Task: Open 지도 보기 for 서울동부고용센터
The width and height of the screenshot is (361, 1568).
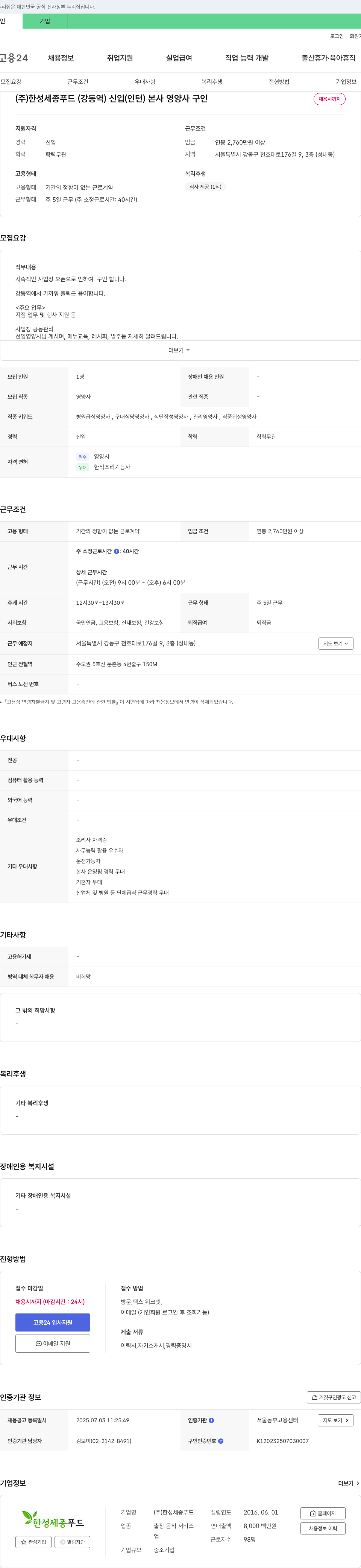Action: 335,1420
